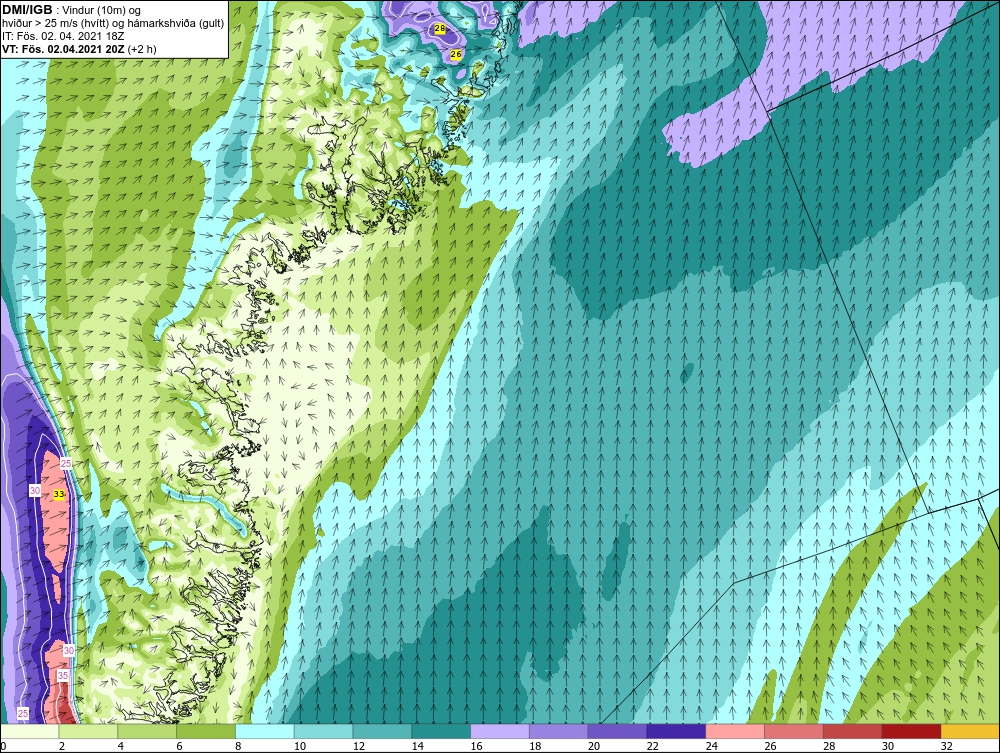
Task: Click the pale 0–2 m/s legend swatch
Action: coord(29,731)
